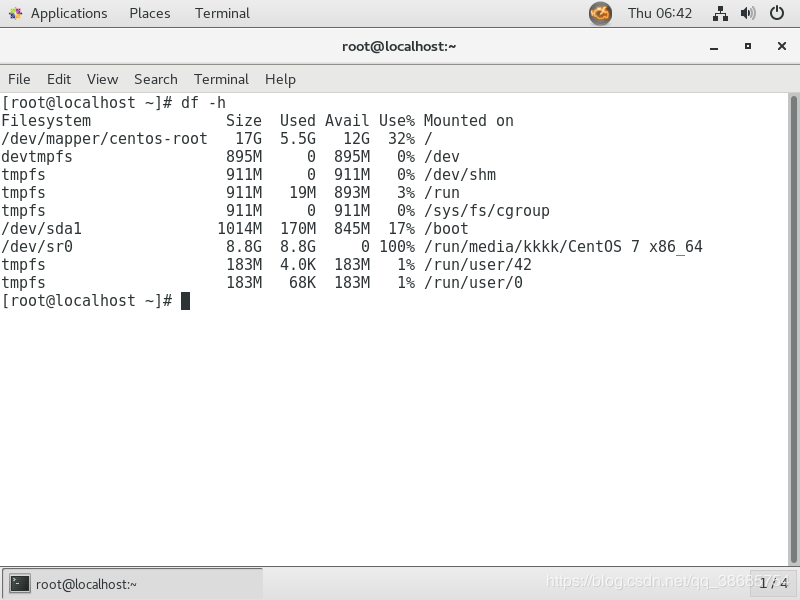The width and height of the screenshot is (800, 600).
Task: Click the orange notification icon in top panel
Action: [600, 13]
